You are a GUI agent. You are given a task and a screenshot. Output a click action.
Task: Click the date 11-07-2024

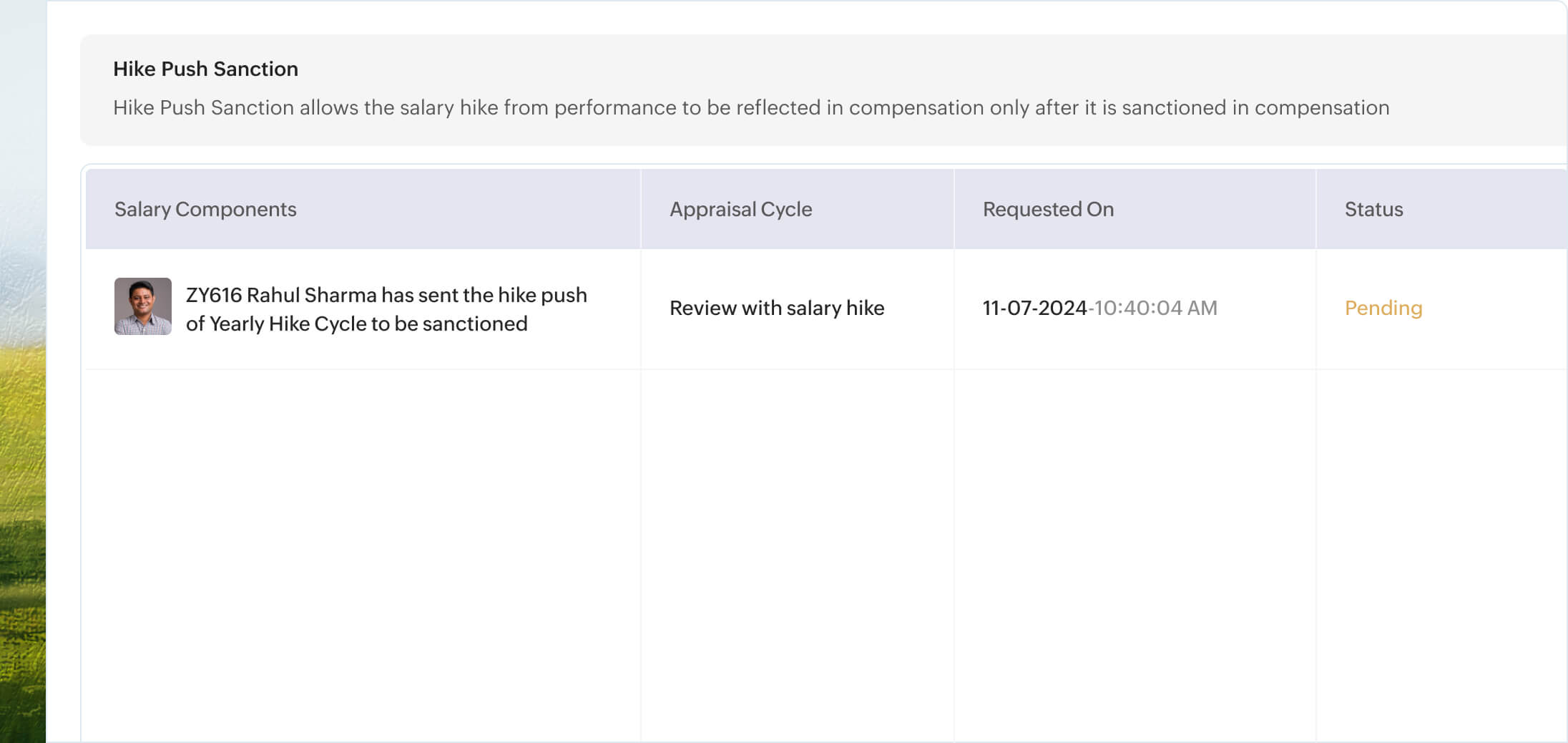click(x=1034, y=308)
